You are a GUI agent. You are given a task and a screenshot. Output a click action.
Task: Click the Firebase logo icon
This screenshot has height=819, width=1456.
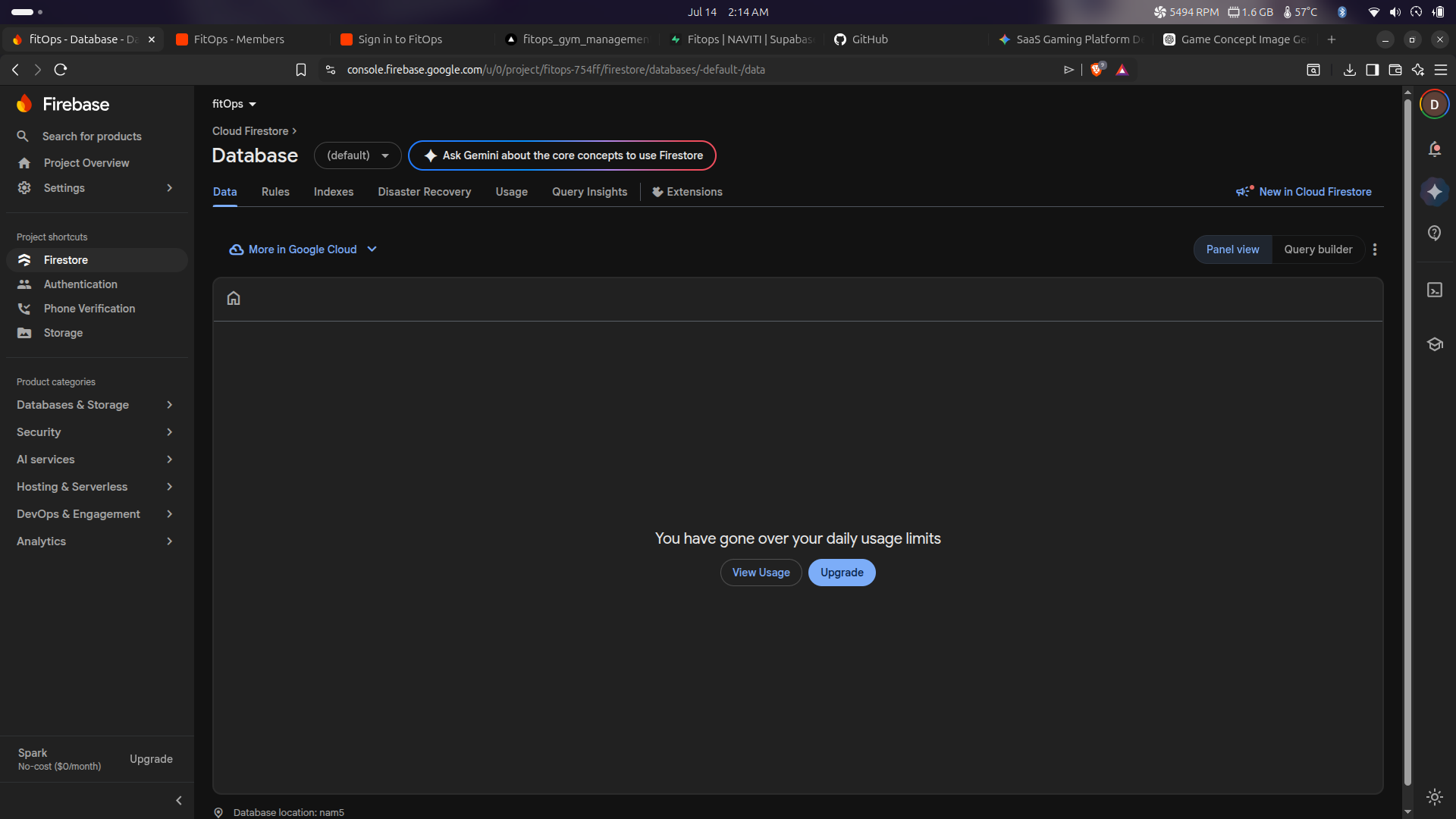click(x=24, y=104)
